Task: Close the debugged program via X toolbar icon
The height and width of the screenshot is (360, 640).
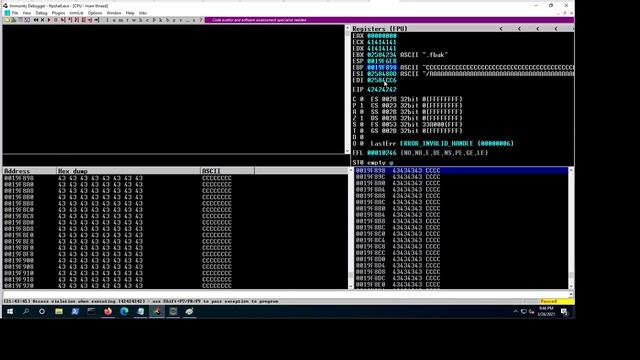Action: pyautogui.click(x=42, y=20)
